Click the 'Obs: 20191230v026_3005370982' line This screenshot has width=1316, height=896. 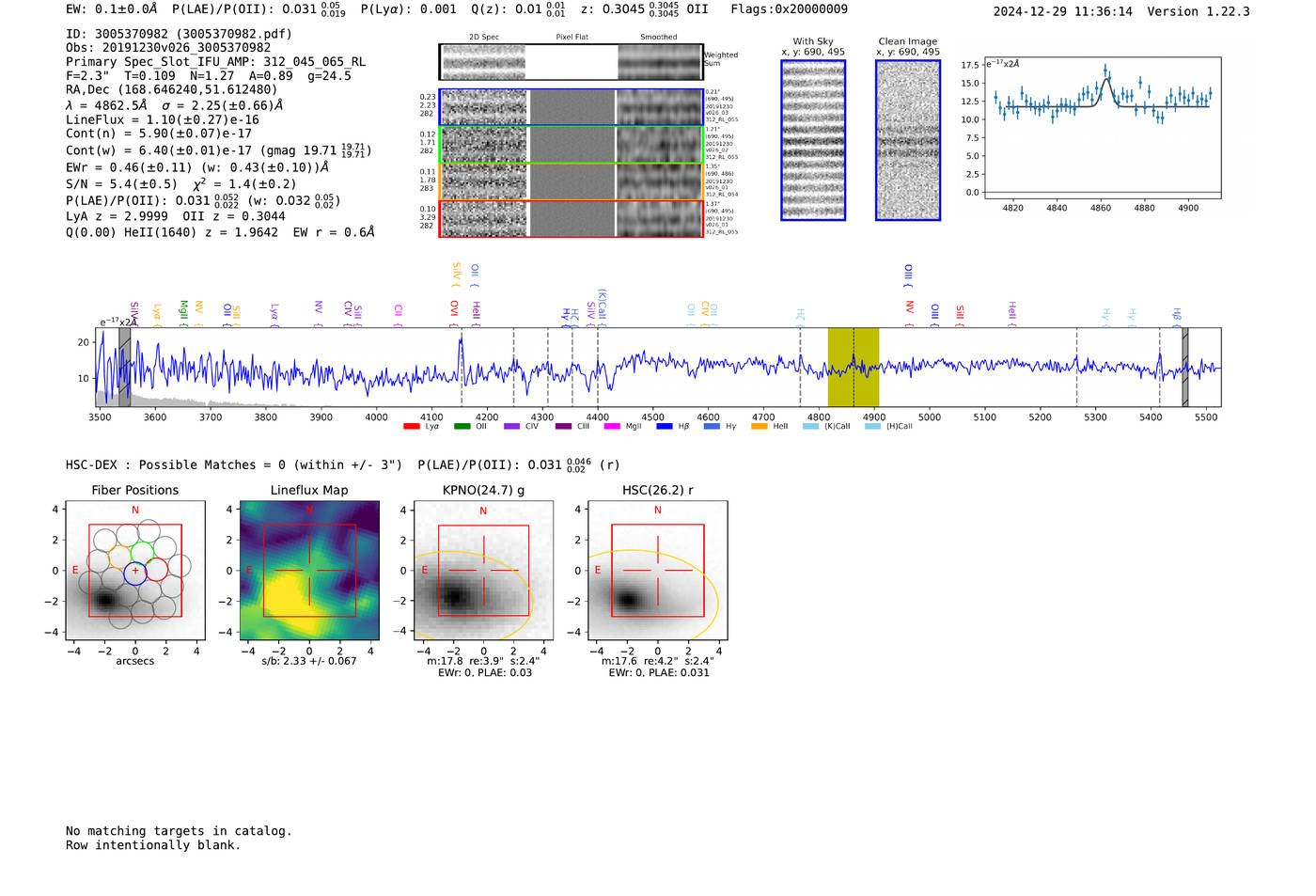pyautogui.click(x=168, y=48)
